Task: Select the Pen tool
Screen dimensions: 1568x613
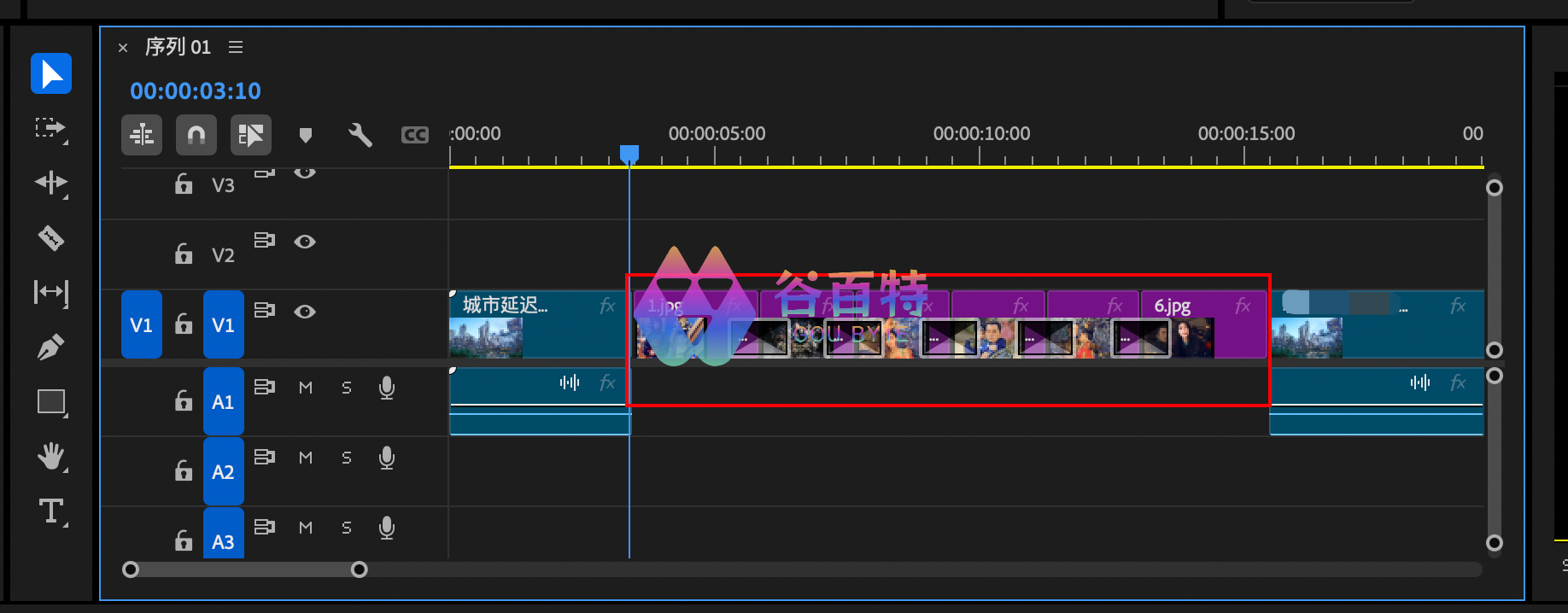Action: click(51, 347)
